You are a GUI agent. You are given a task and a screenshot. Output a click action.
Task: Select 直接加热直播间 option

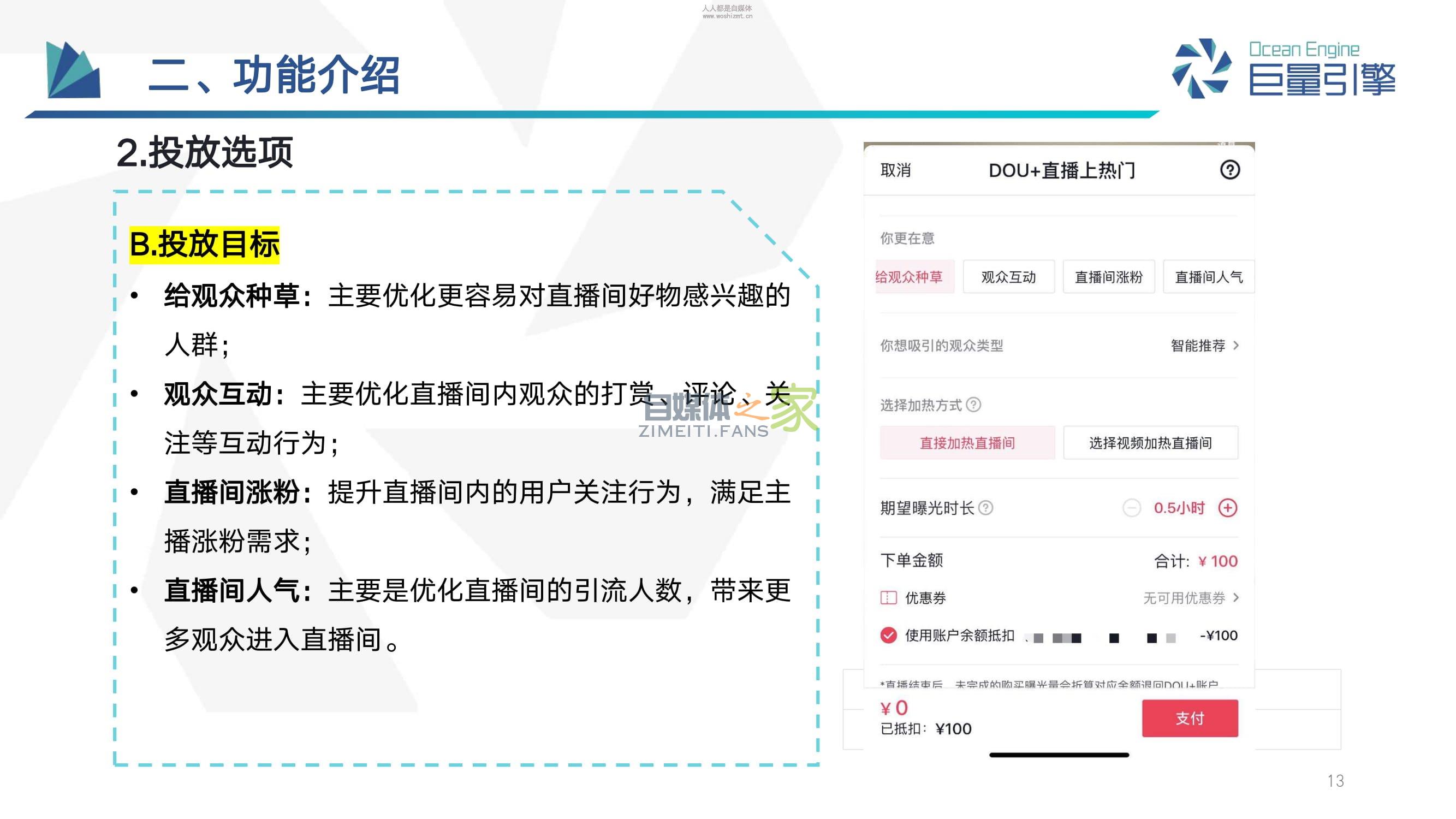[x=966, y=443]
